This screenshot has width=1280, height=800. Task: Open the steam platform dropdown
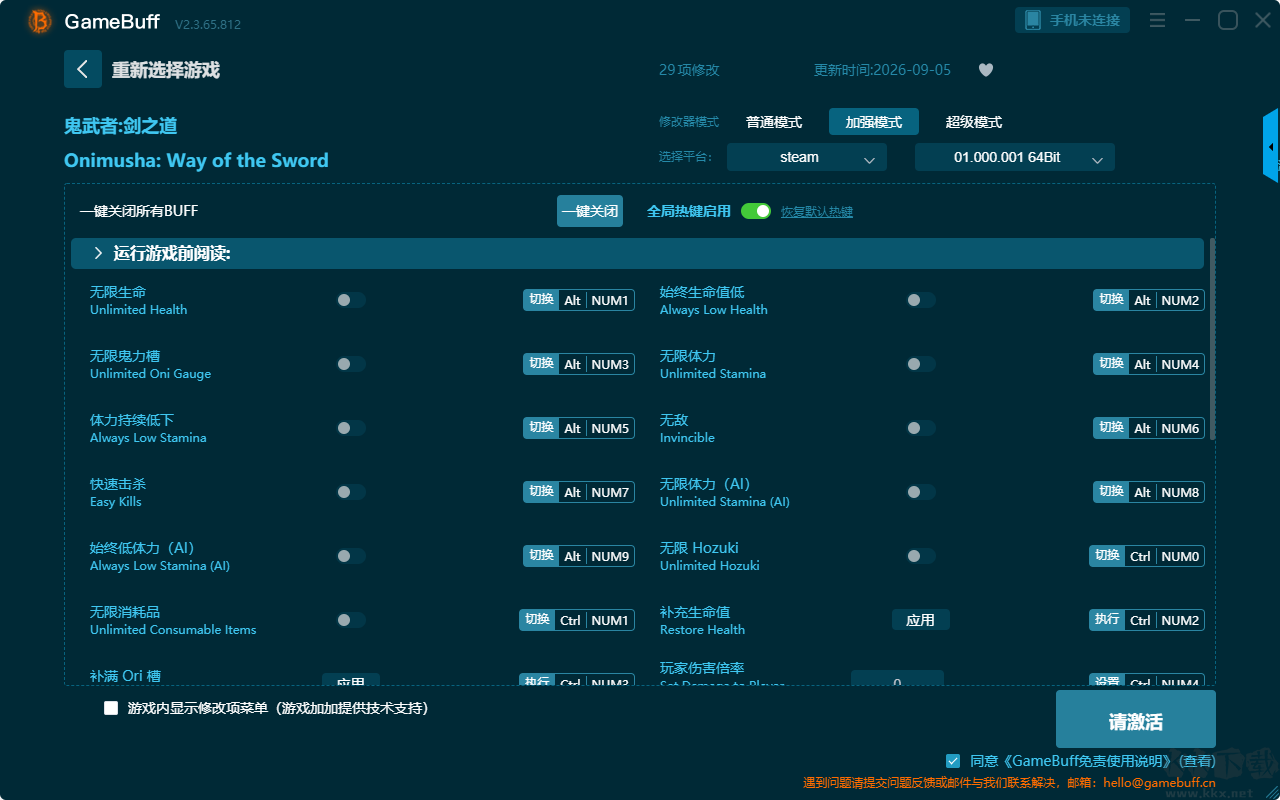pos(807,157)
